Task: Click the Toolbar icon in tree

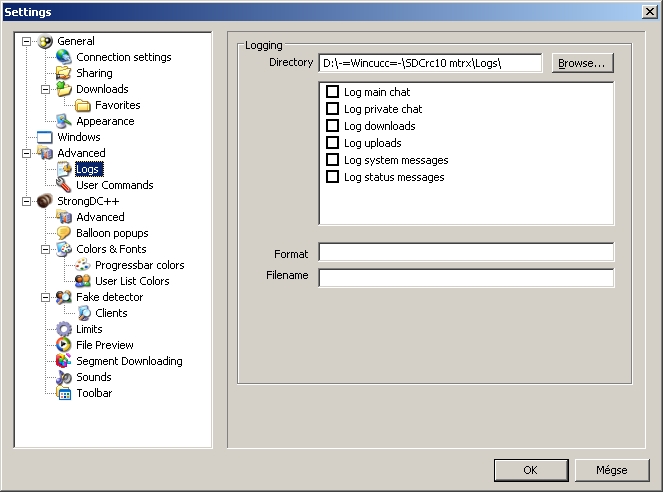Action: coord(64,393)
